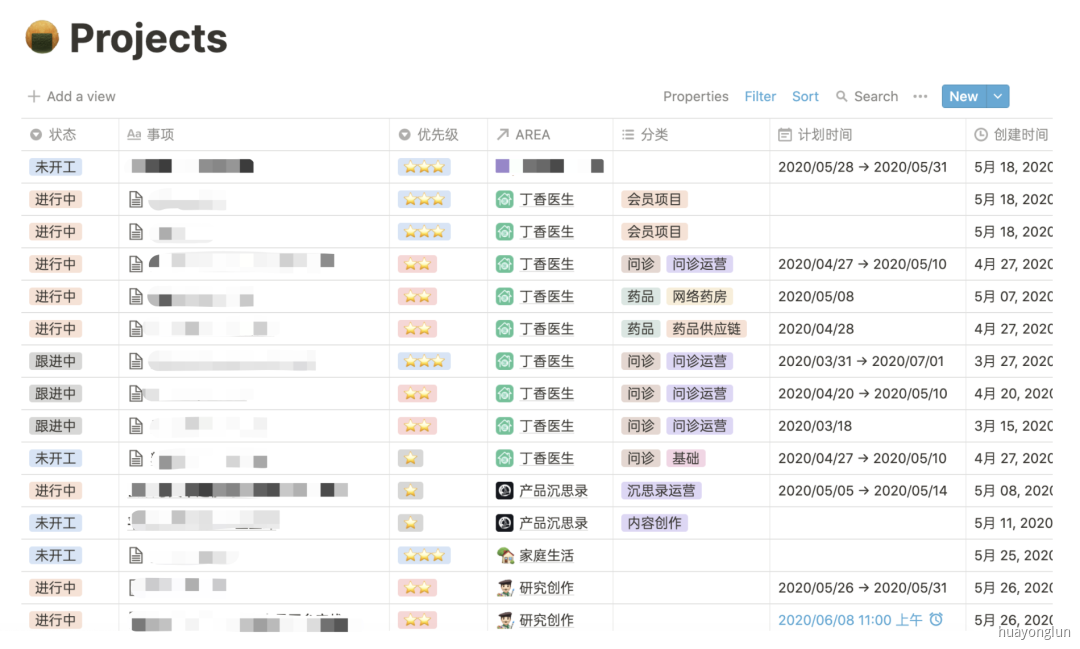Click the two-star priority in the 网络药房 row
The width and height of the screenshot is (1080, 649).
(x=417, y=297)
